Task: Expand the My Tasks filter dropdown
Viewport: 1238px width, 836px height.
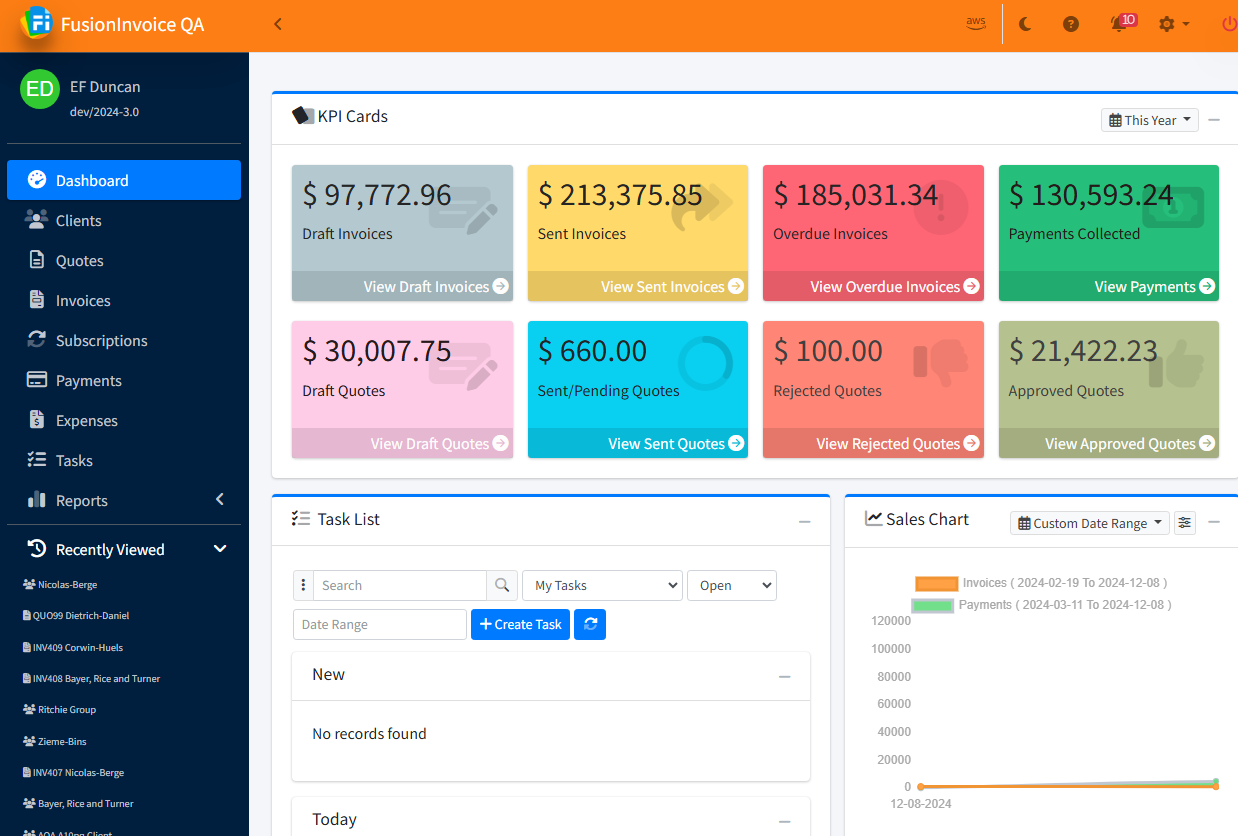Action: pos(602,585)
